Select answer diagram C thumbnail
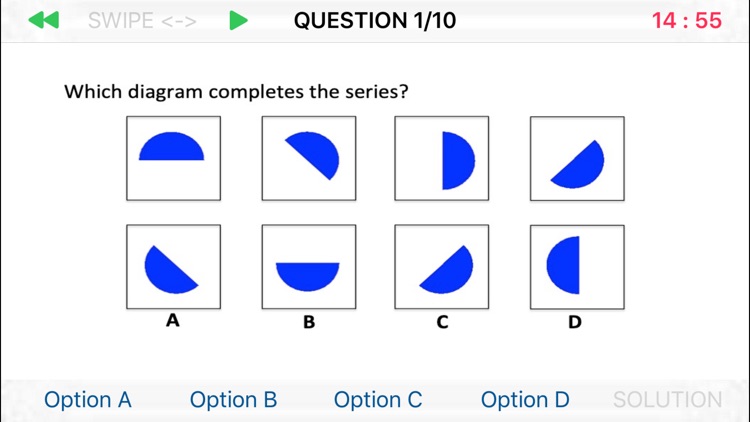Viewport: 750px width, 422px height. coord(442,267)
